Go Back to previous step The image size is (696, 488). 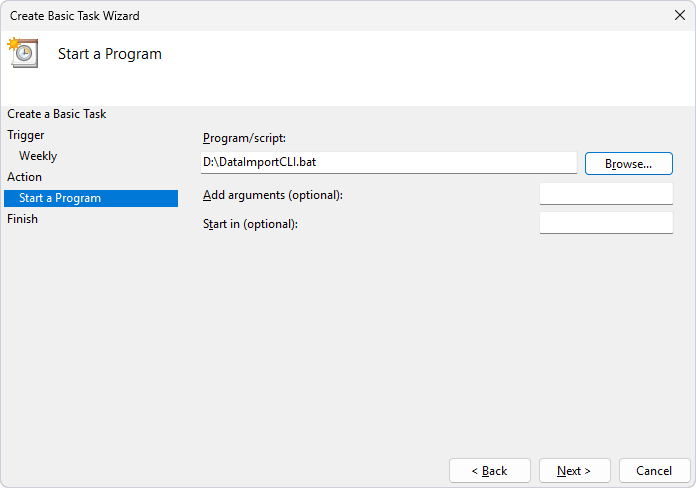click(x=490, y=471)
